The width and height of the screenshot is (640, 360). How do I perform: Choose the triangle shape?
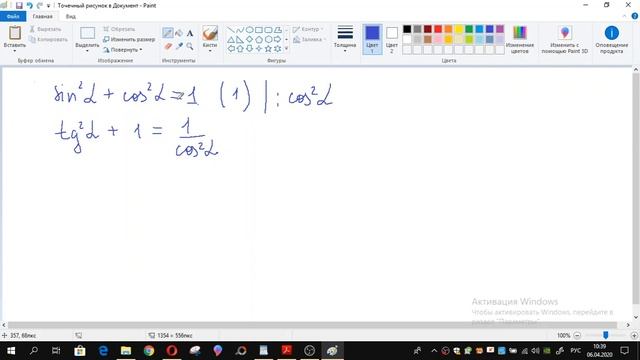tap(231, 39)
